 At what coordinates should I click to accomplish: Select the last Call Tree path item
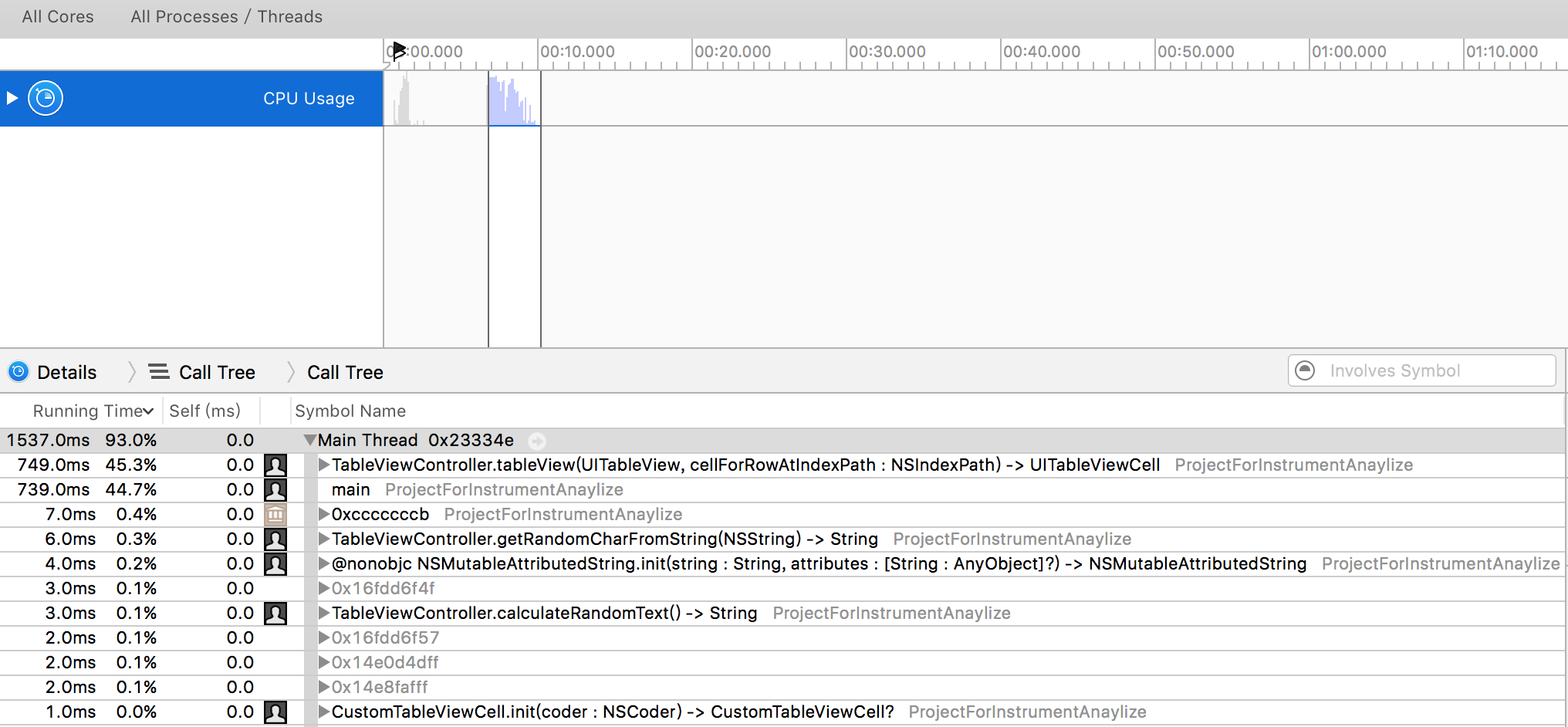tap(345, 373)
